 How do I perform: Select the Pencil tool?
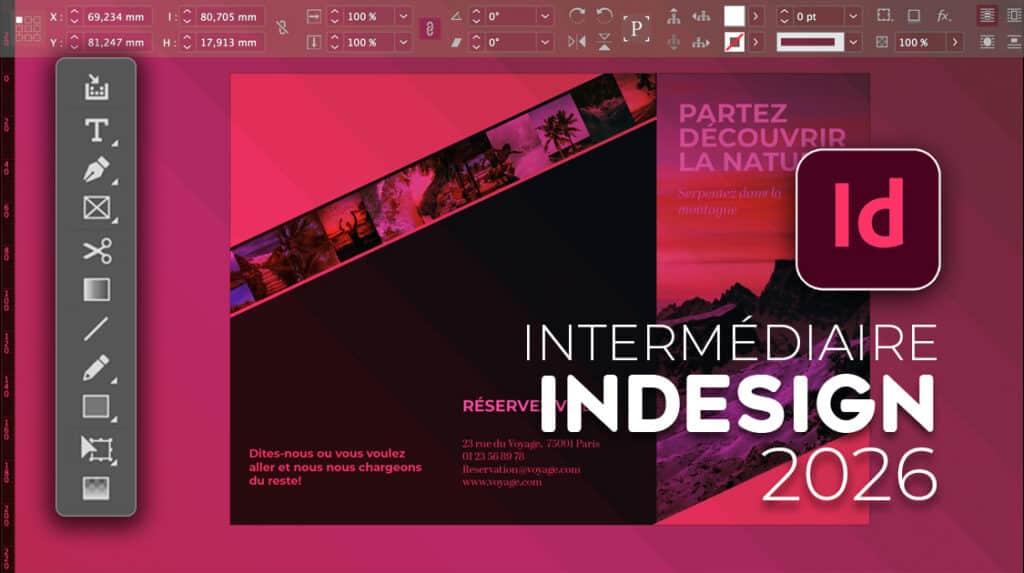pos(97,368)
